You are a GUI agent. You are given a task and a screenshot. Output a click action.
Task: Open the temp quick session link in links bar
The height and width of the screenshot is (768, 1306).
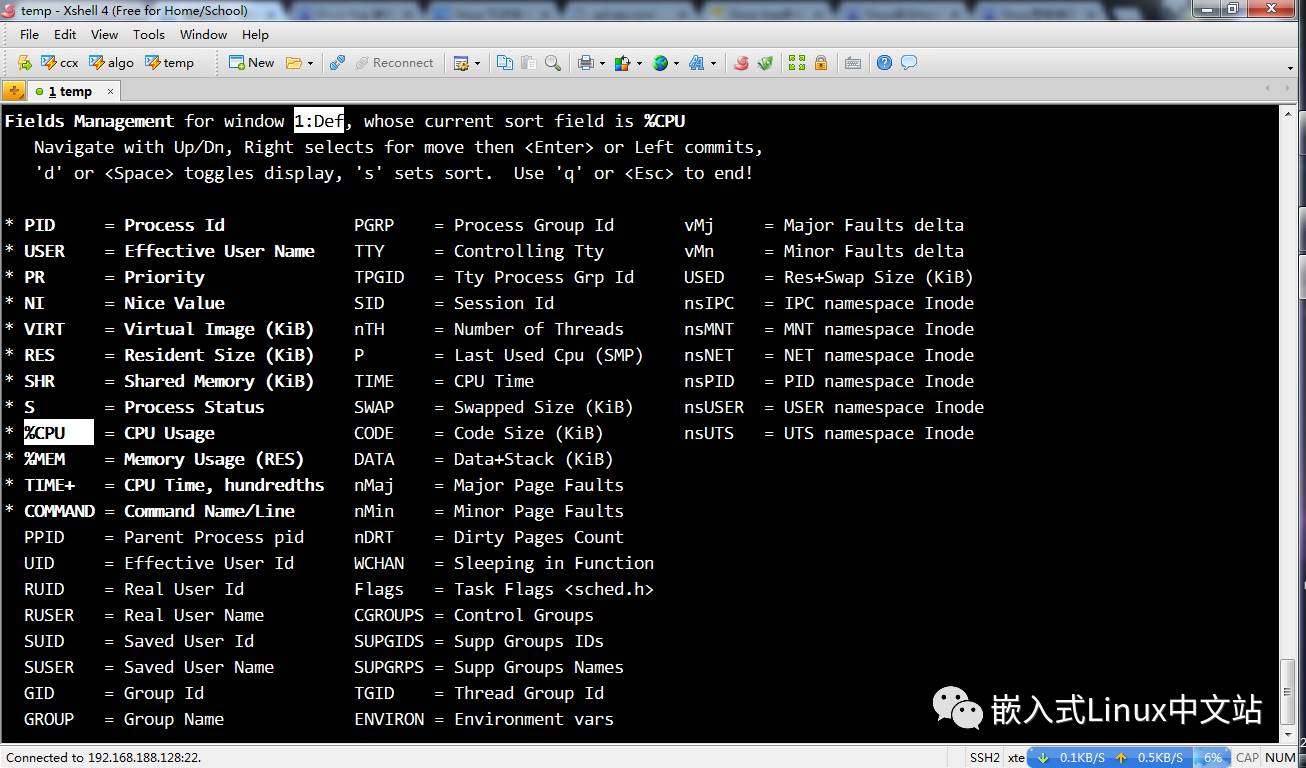click(170, 62)
